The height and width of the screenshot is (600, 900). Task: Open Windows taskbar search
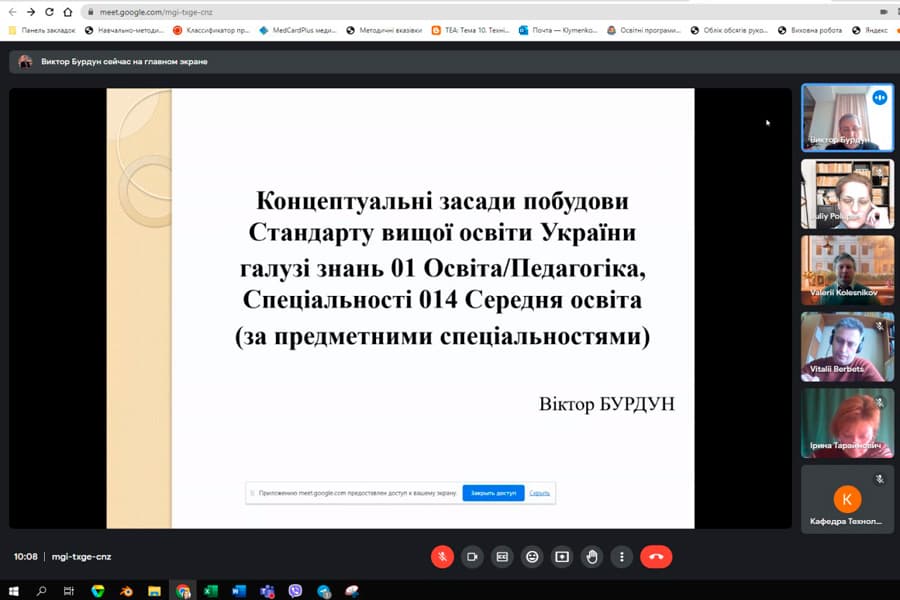point(41,591)
